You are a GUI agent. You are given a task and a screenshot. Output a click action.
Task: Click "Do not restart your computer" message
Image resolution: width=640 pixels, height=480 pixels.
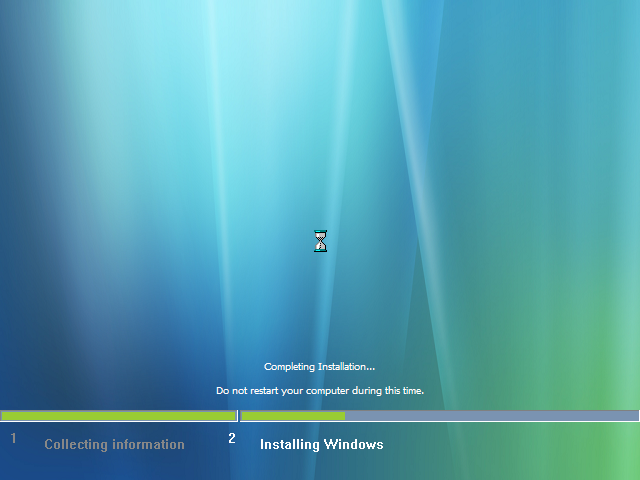pos(320,391)
